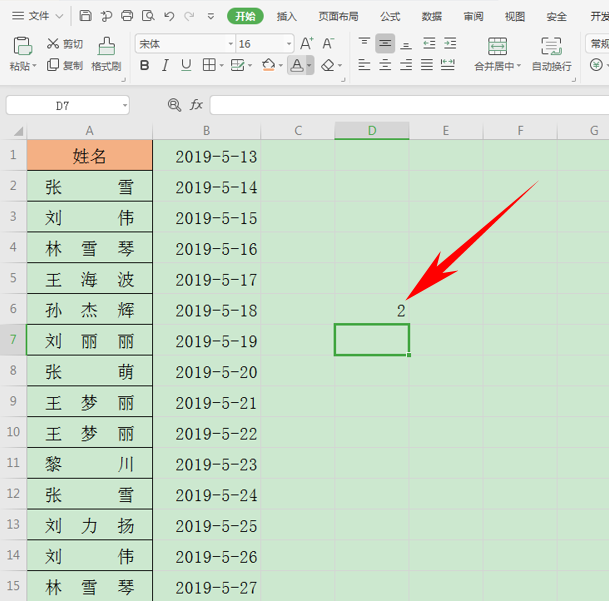Select row 7 header

[13, 339]
